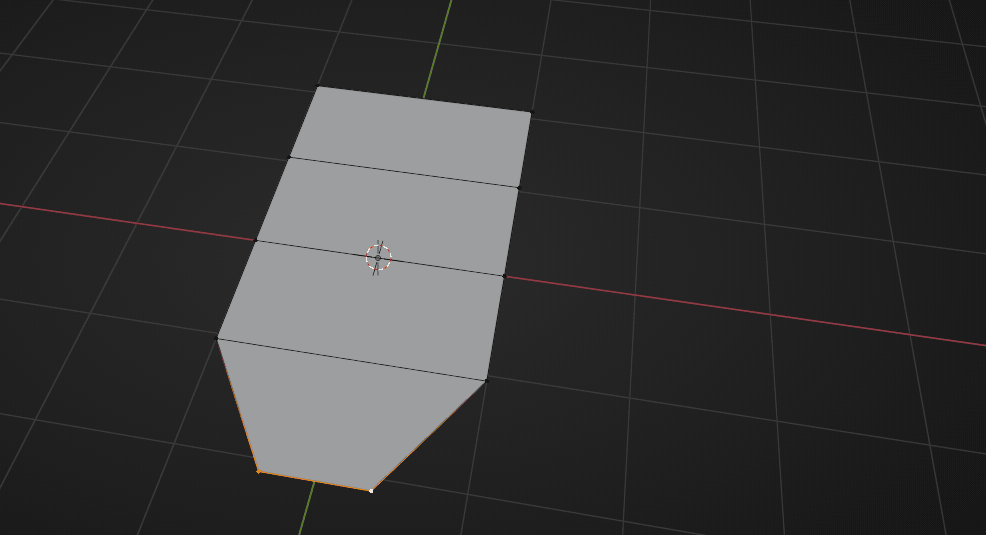The height and width of the screenshot is (535, 986).
Task: Click the 3D cursor at the mesh center
Action: pos(378,257)
